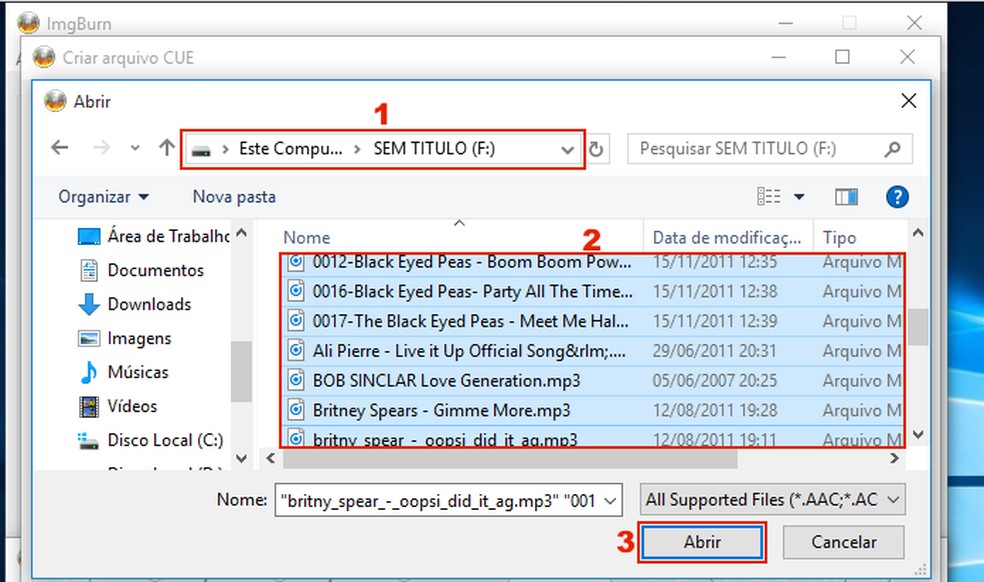Create folder with Nova pasta
Viewport: 984px width, 582px height.
coord(234,197)
